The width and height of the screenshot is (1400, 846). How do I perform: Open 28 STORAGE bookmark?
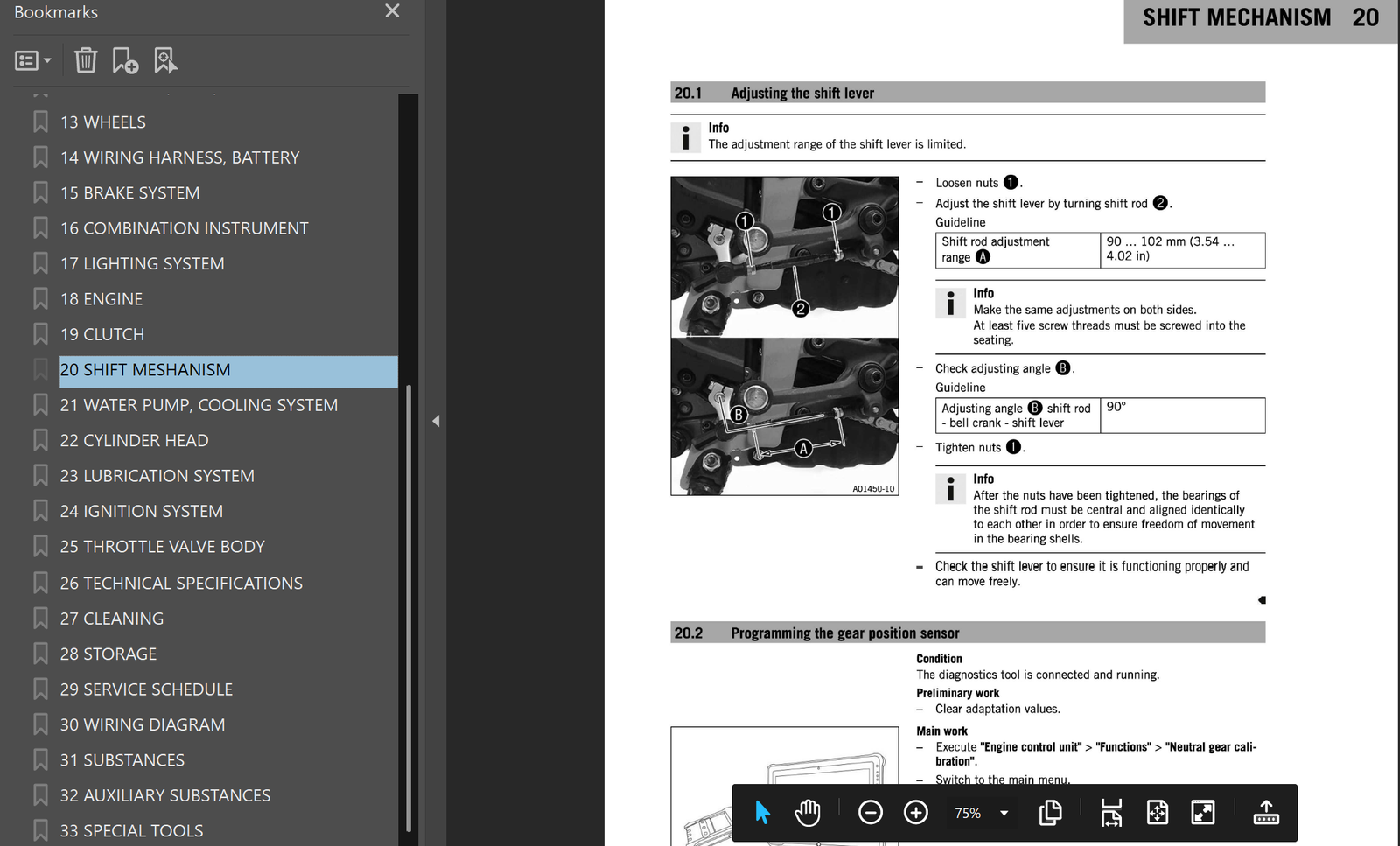click(x=108, y=654)
